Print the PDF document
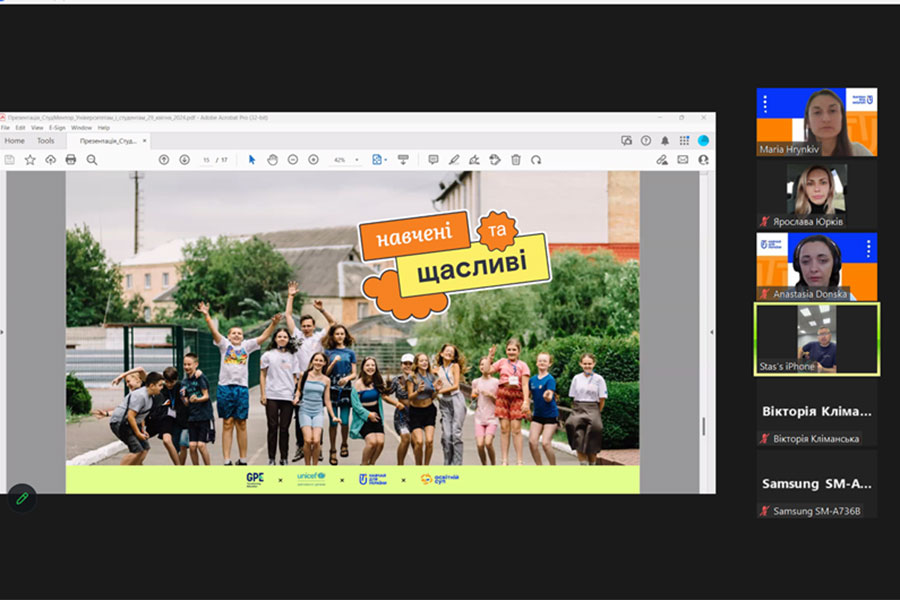Viewport: 900px width, 600px height. tap(71, 160)
